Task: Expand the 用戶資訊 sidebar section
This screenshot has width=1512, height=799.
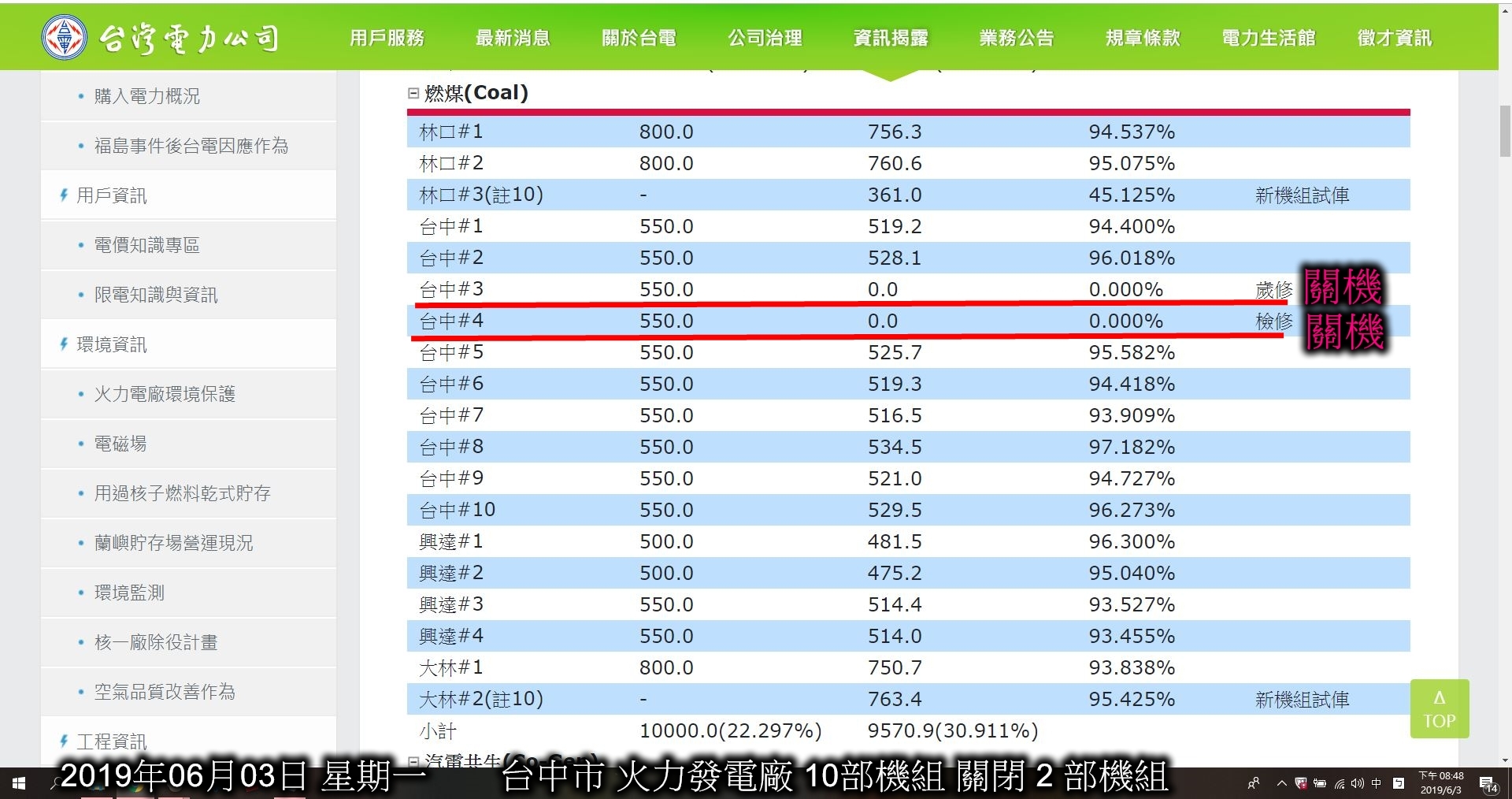Action: click(112, 195)
